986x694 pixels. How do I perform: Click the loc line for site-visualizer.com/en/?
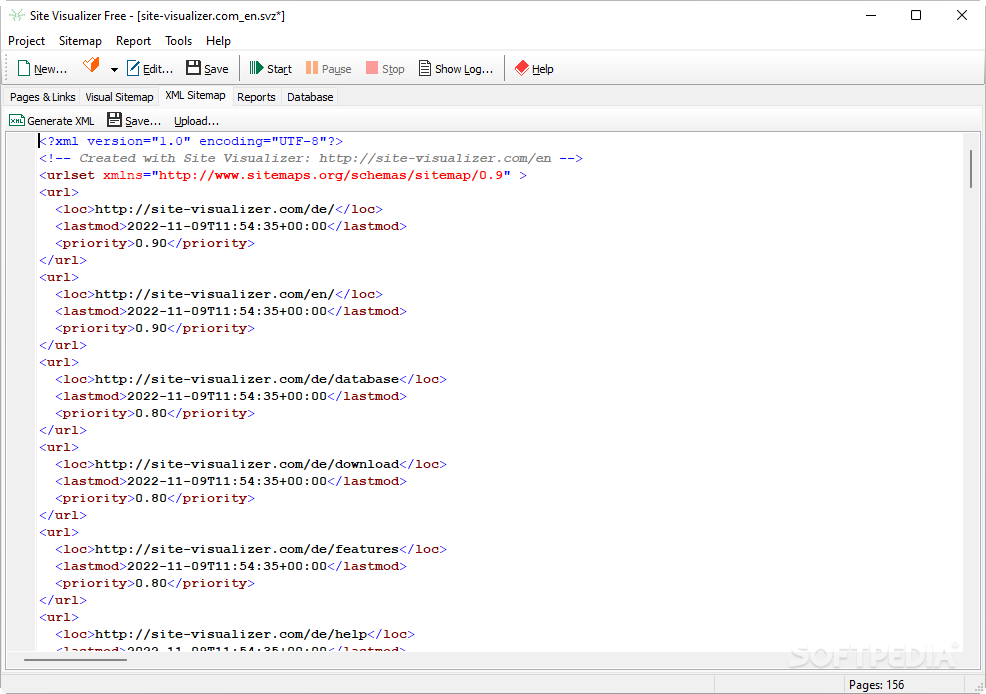point(219,294)
